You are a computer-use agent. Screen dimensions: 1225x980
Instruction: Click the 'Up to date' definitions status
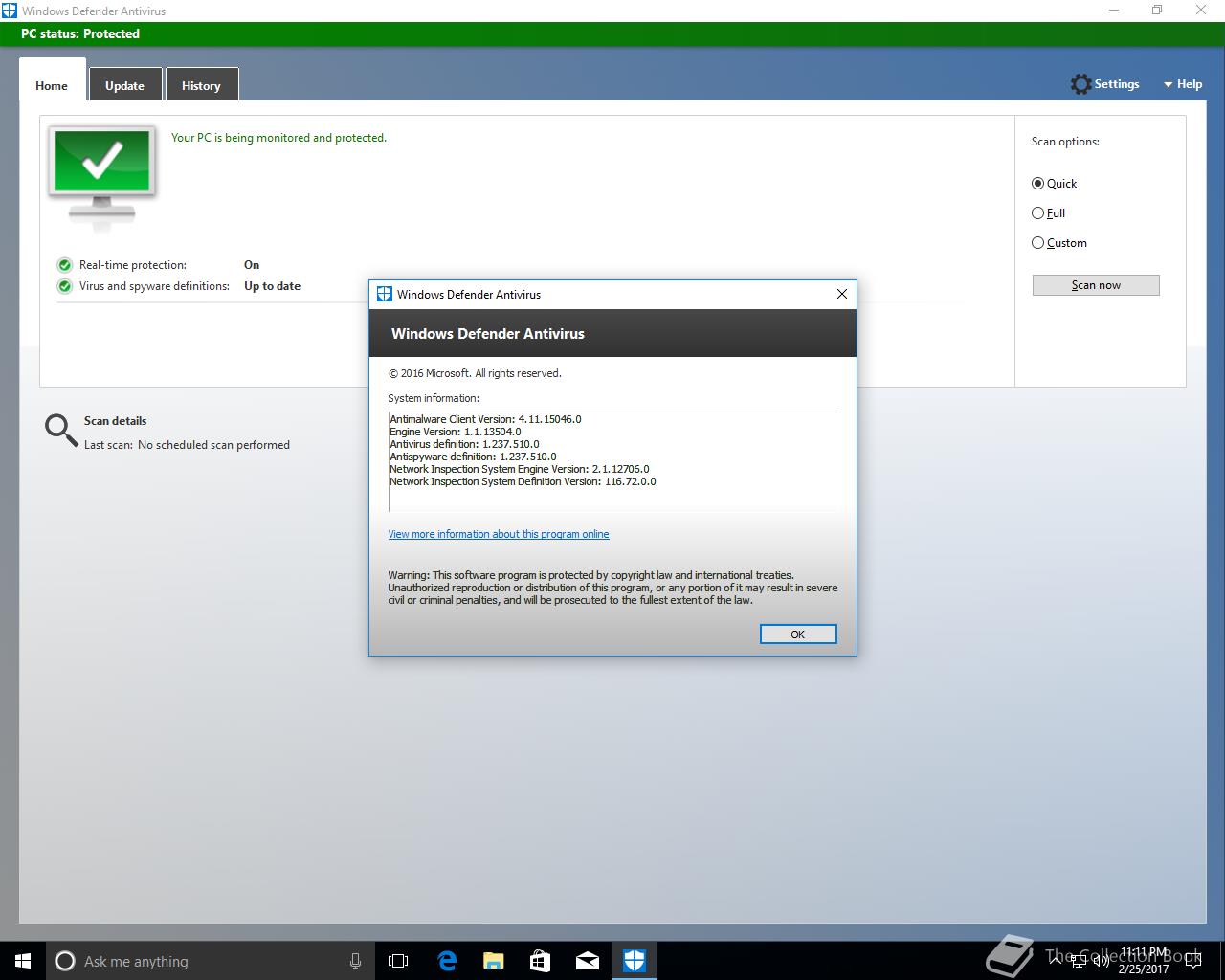pyautogui.click(x=272, y=286)
